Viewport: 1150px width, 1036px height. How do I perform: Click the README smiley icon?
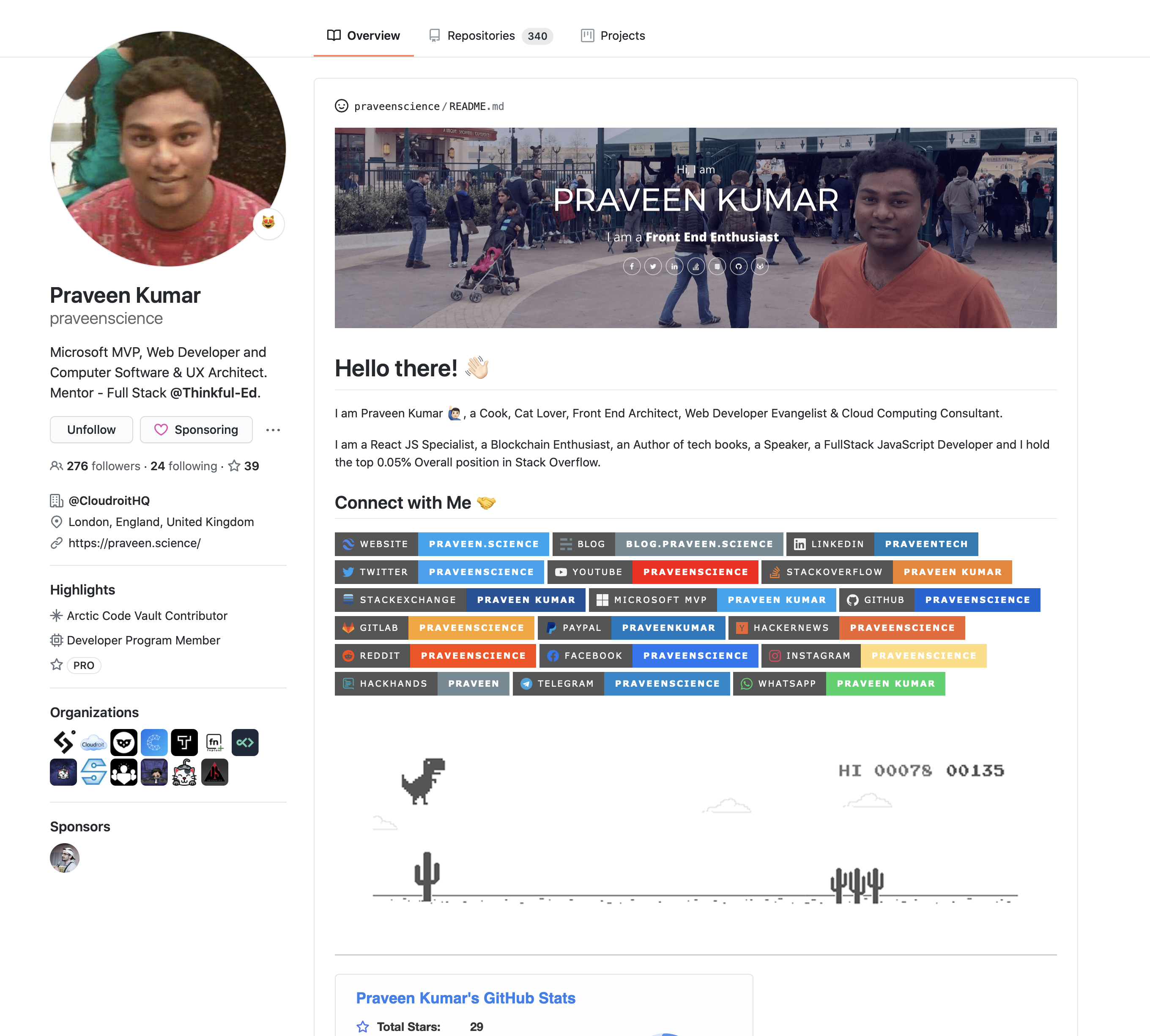pos(342,106)
